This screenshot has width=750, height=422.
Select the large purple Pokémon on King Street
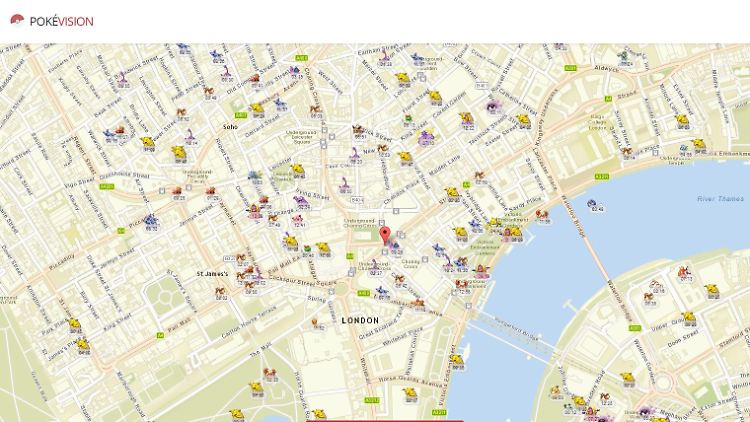425,137
